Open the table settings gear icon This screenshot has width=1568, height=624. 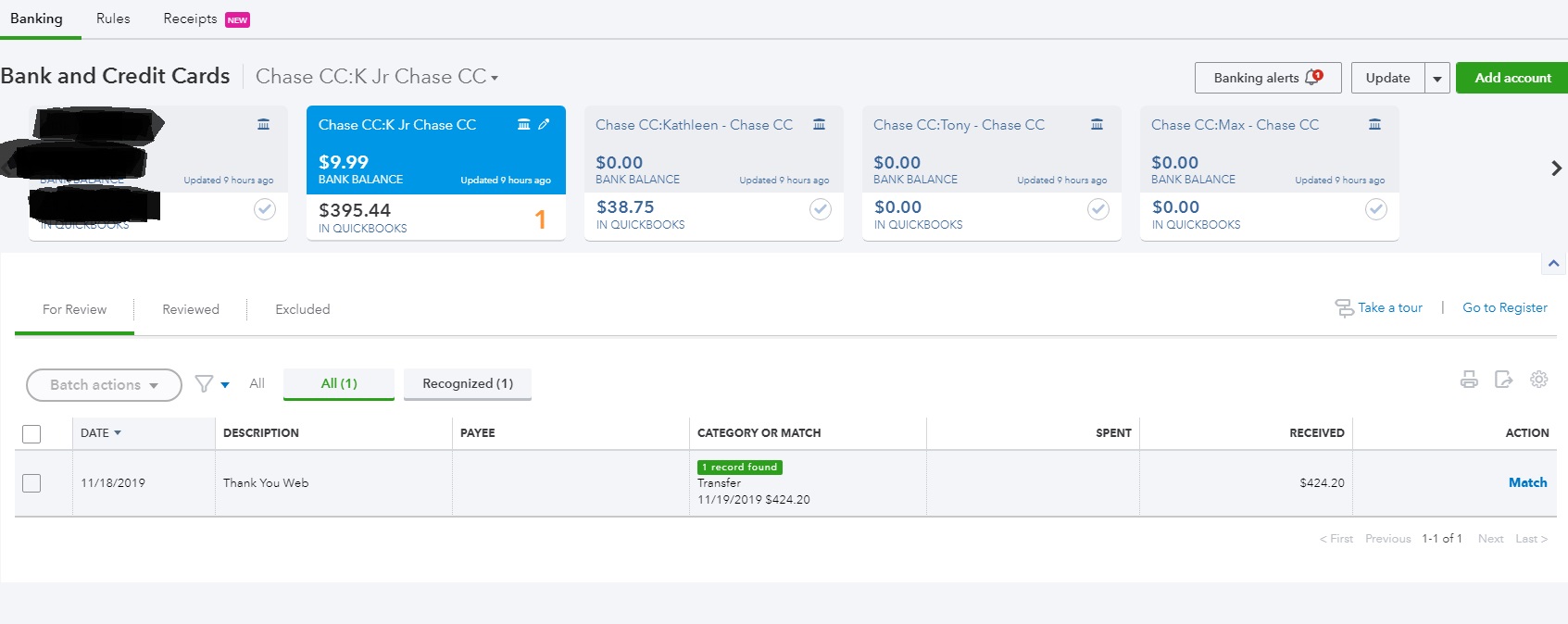1538,380
